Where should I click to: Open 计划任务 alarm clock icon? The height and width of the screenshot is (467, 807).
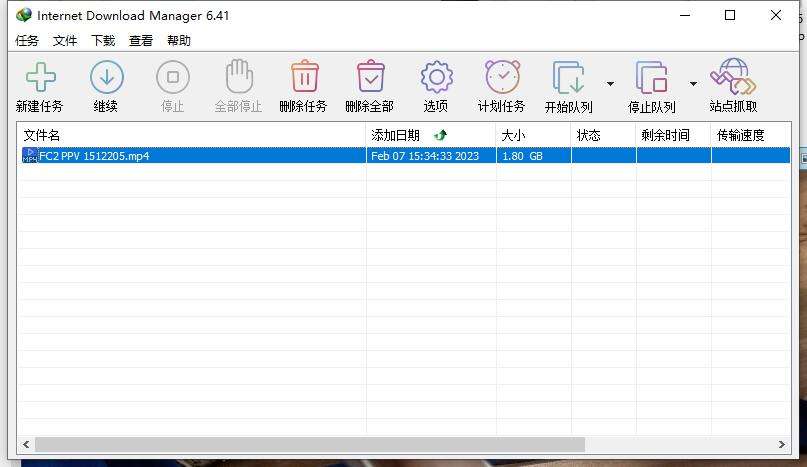(x=502, y=76)
